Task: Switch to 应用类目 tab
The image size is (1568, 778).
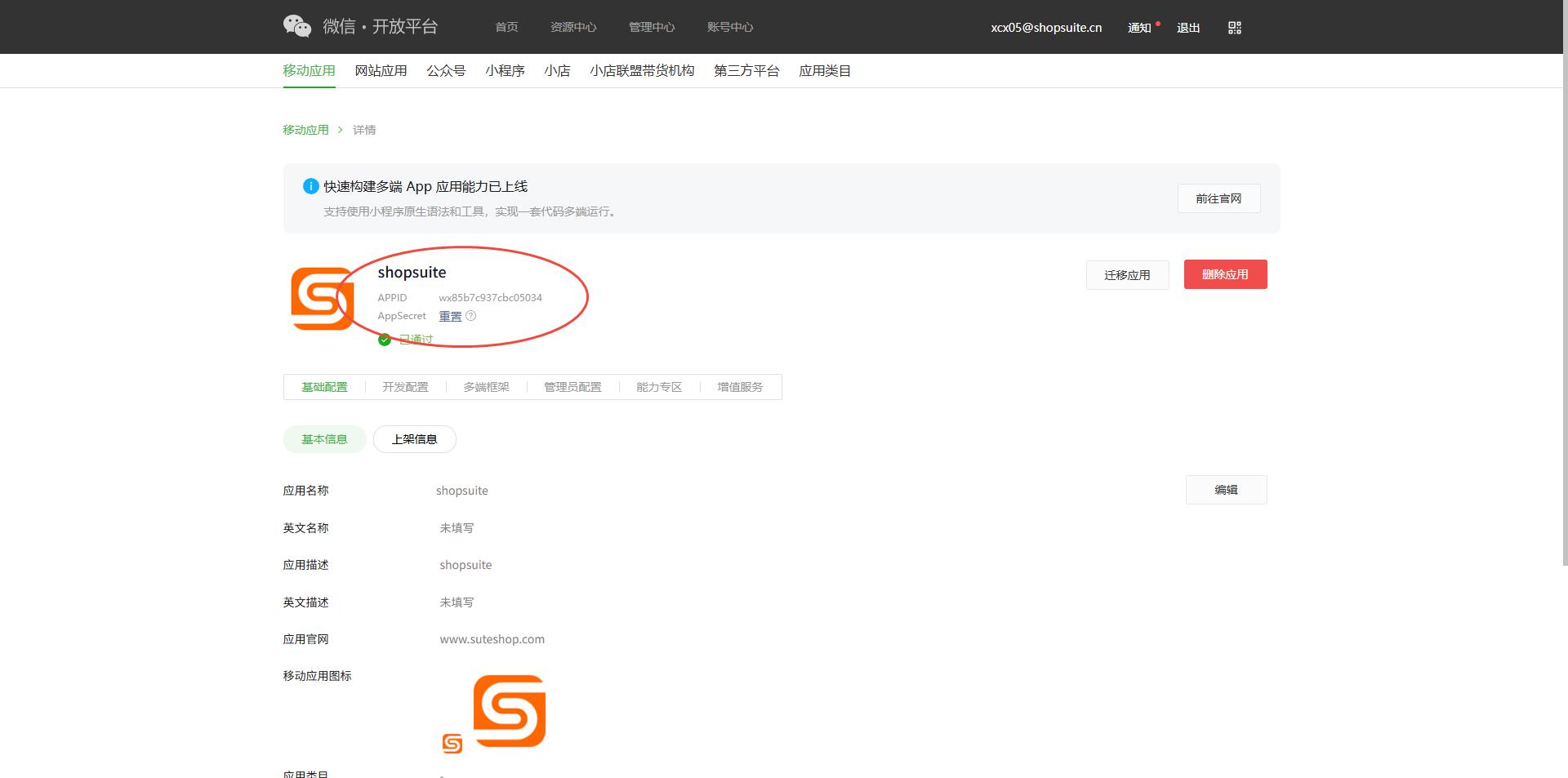Action: pyautogui.click(x=825, y=71)
